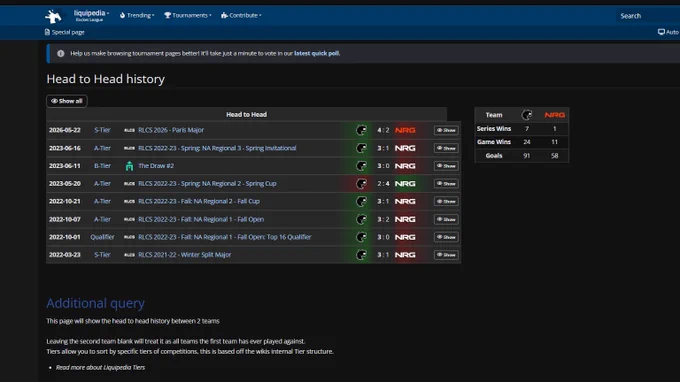Open the Liquipedia horse logo home
The image size is (680, 382).
(53, 16)
